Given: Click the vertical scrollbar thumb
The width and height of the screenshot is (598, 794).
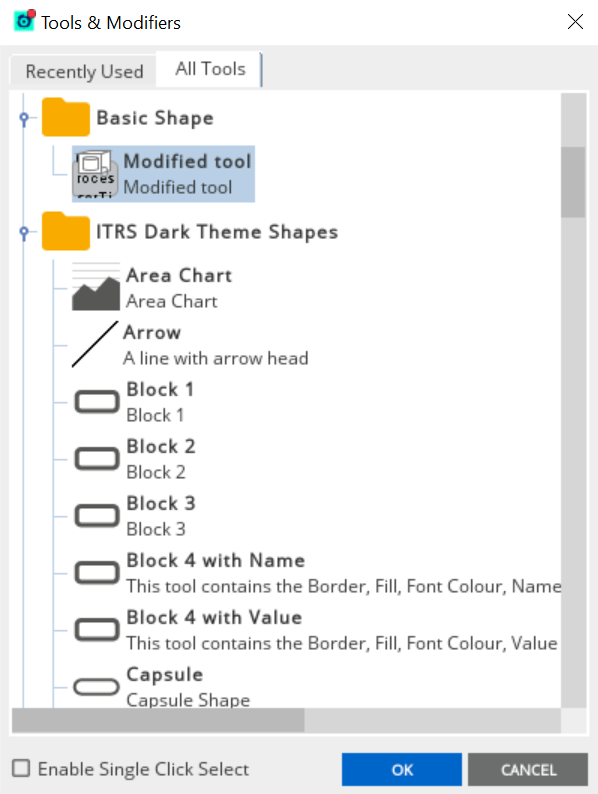Looking at the screenshot, I should pos(573,182).
